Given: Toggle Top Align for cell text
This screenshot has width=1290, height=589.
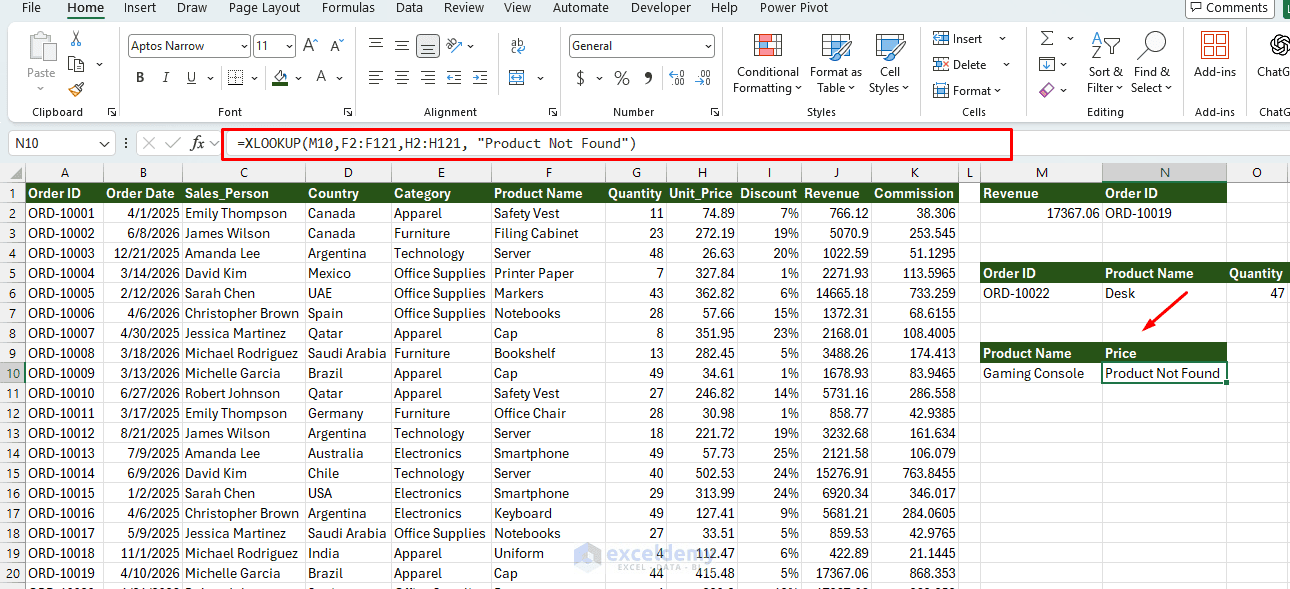Looking at the screenshot, I should (x=376, y=45).
